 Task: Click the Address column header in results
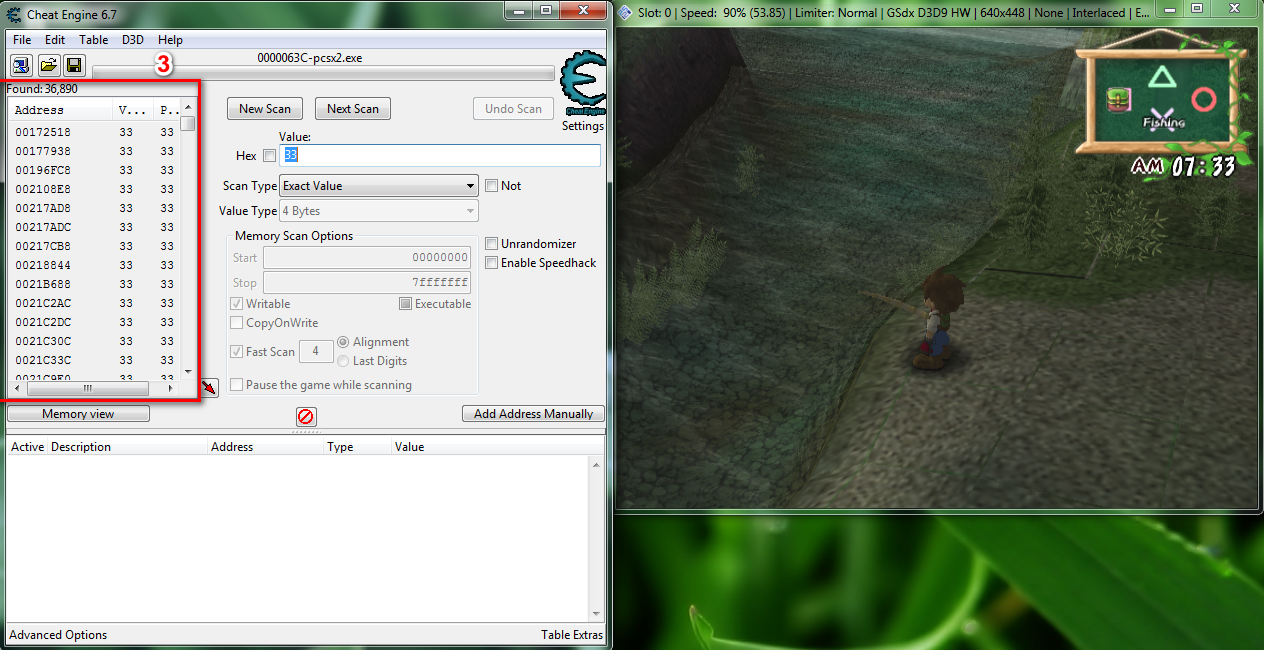tap(60, 111)
